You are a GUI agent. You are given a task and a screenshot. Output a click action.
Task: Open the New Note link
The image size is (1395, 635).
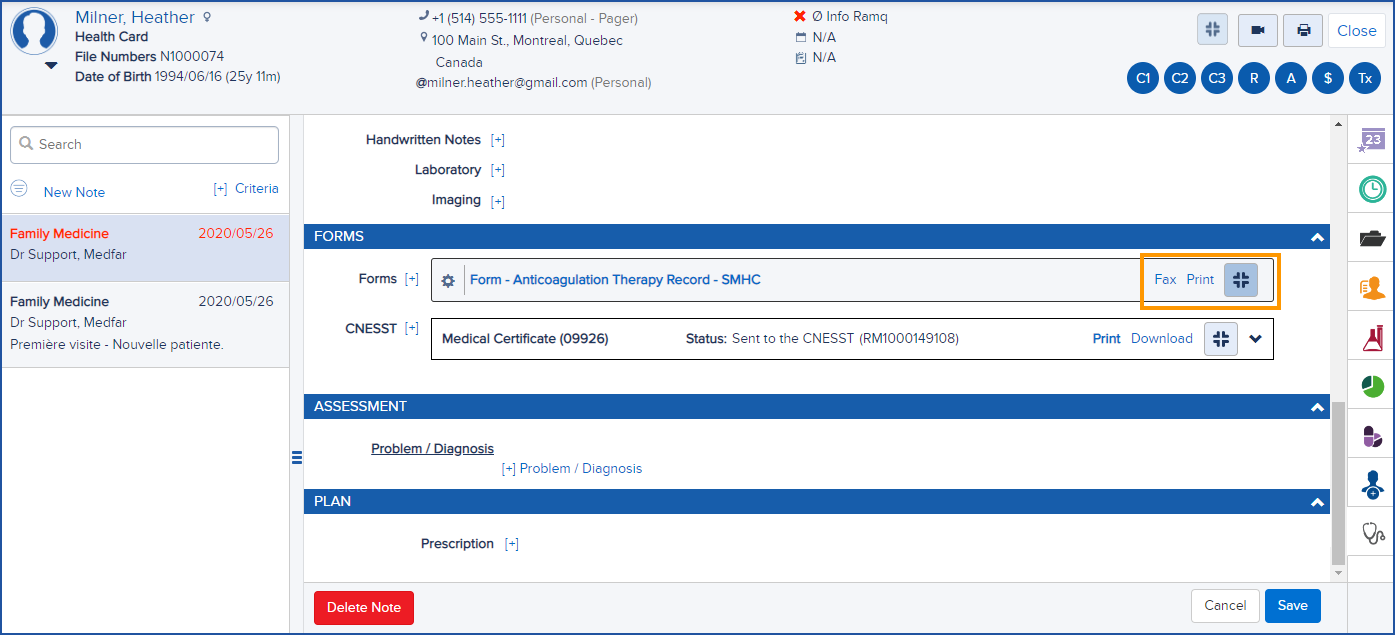click(x=74, y=191)
